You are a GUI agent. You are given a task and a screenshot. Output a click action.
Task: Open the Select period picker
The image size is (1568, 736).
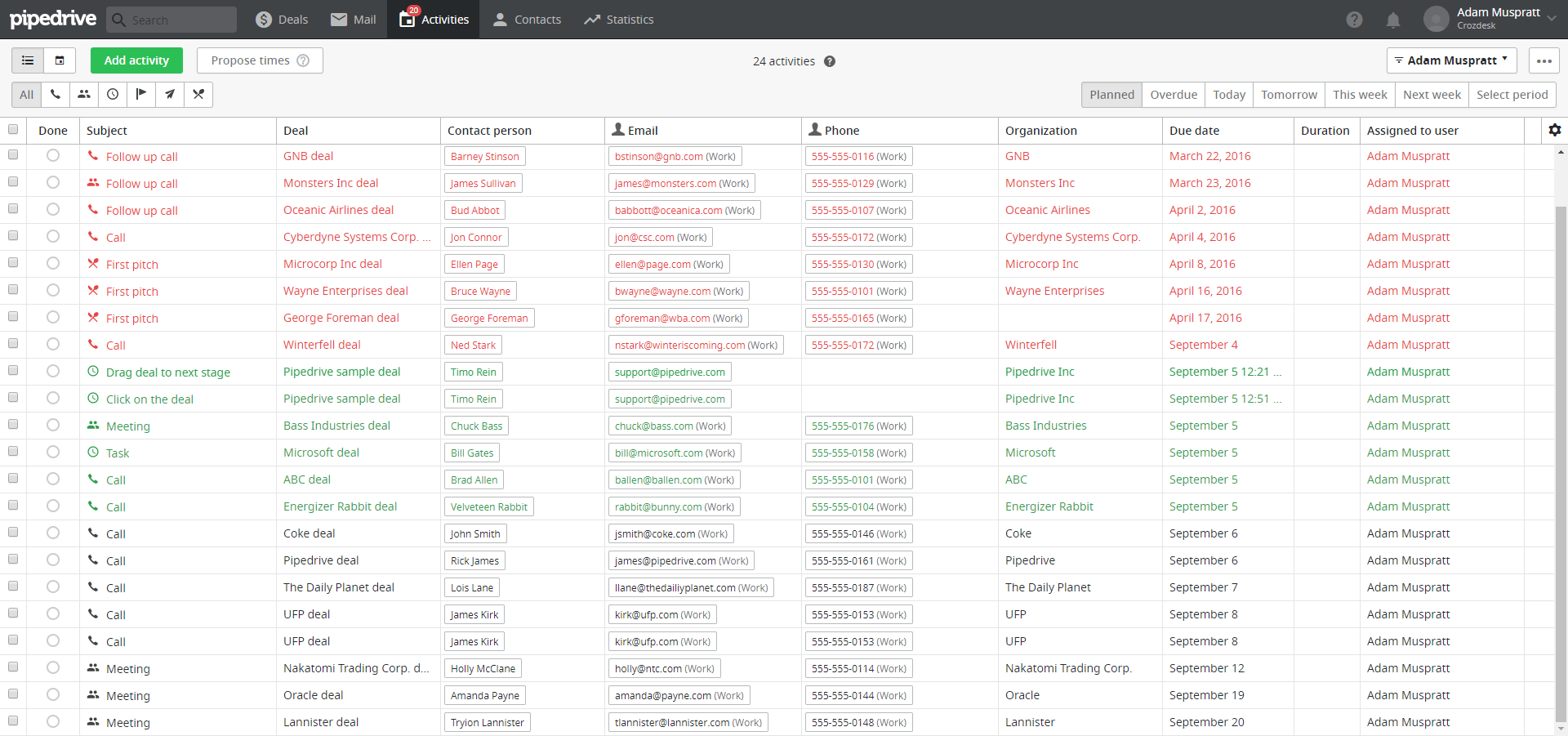click(x=1512, y=95)
